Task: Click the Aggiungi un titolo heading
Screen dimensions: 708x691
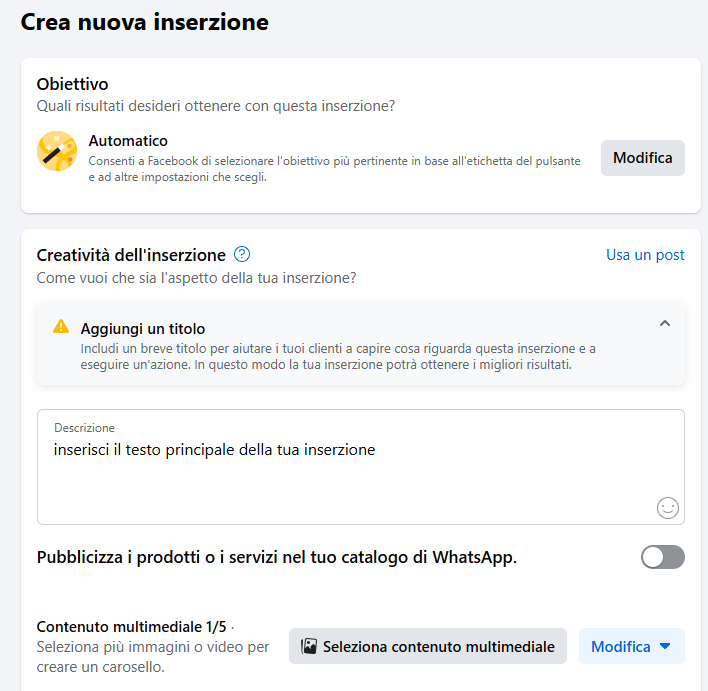Action: coord(143,328)
